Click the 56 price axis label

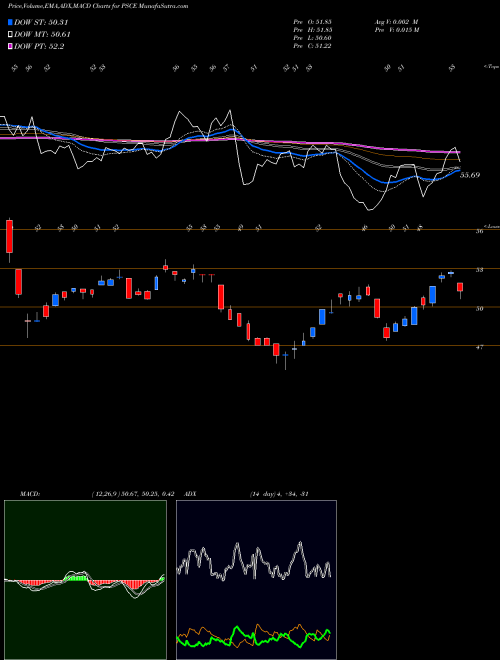click(x=479, y=231)
